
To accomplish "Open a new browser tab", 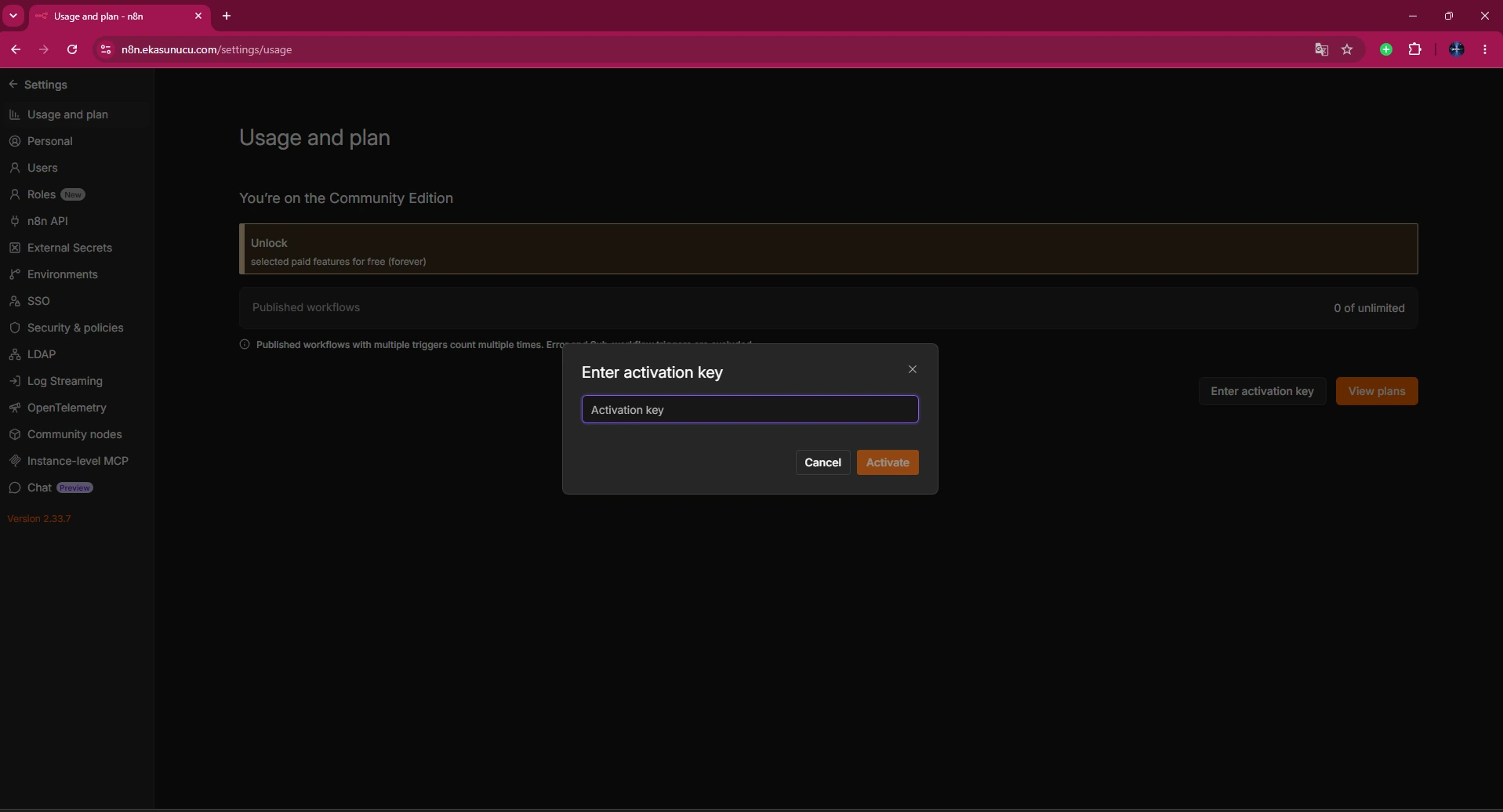I will pyautogui.click(x=227, y=16).
